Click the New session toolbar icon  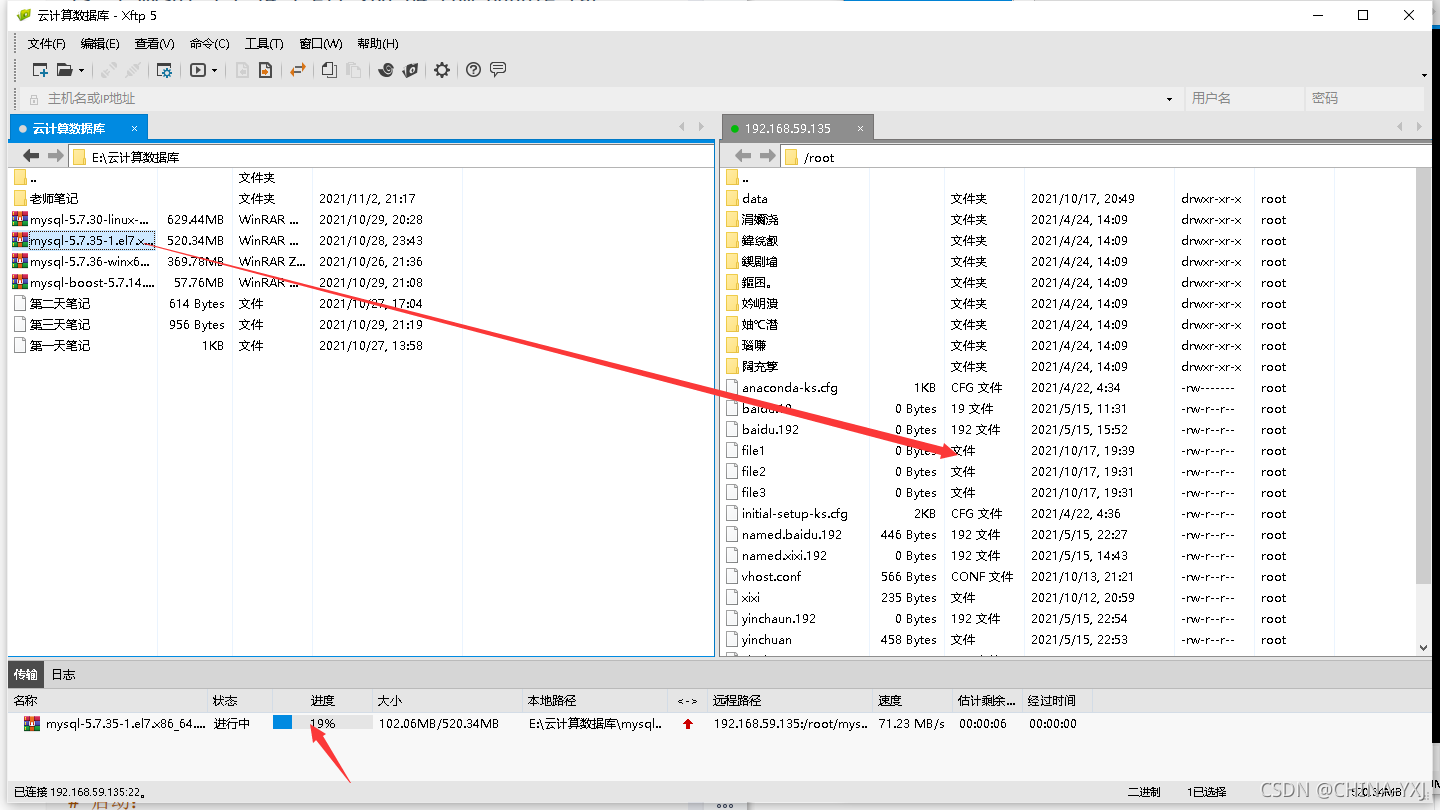[x=40, y=70]
